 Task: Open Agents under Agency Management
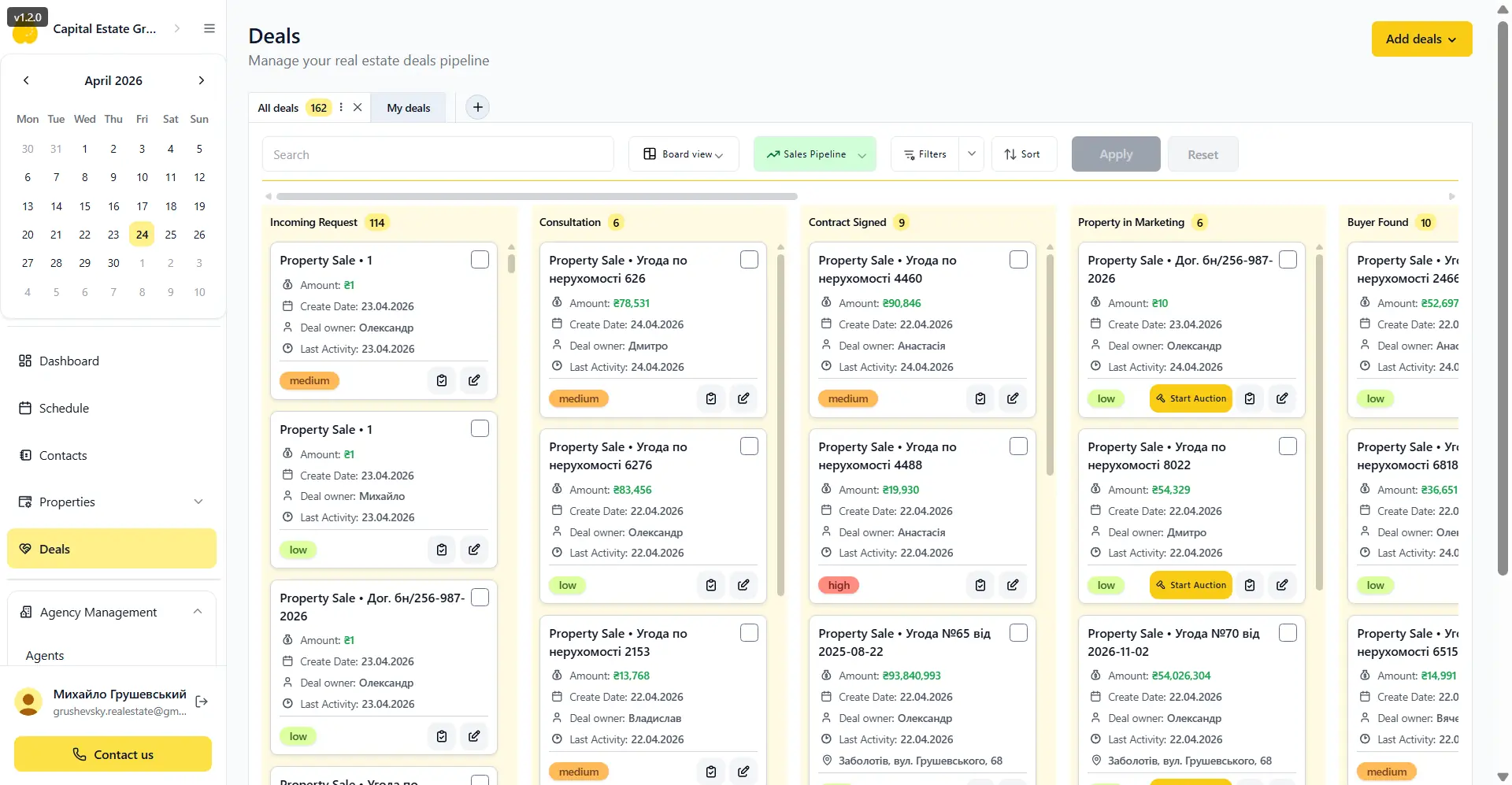(x=45, y=655)
